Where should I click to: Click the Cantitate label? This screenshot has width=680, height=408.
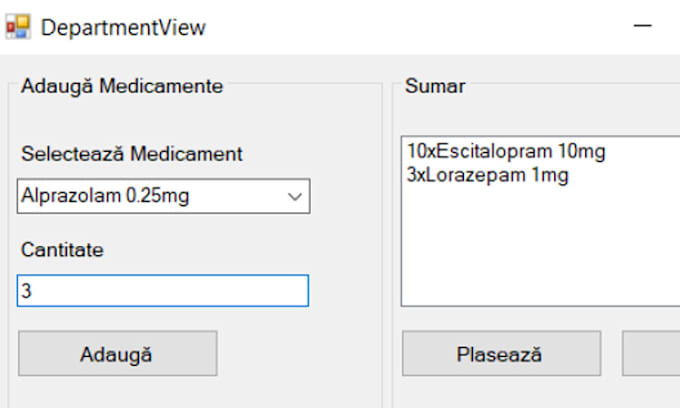(62, 250)
